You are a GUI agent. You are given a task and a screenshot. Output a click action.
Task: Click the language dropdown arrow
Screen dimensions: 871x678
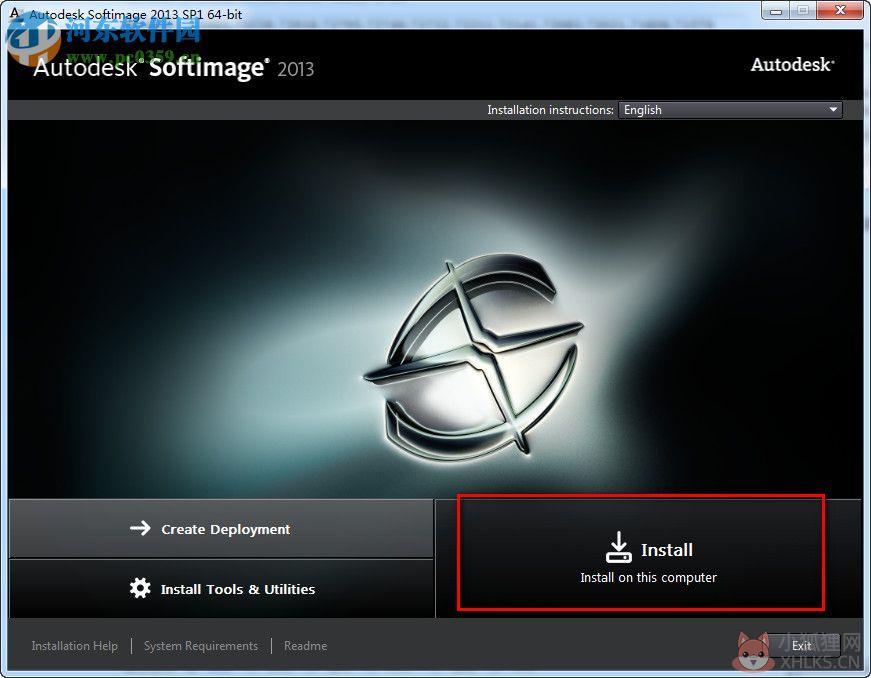pos(833,110)
